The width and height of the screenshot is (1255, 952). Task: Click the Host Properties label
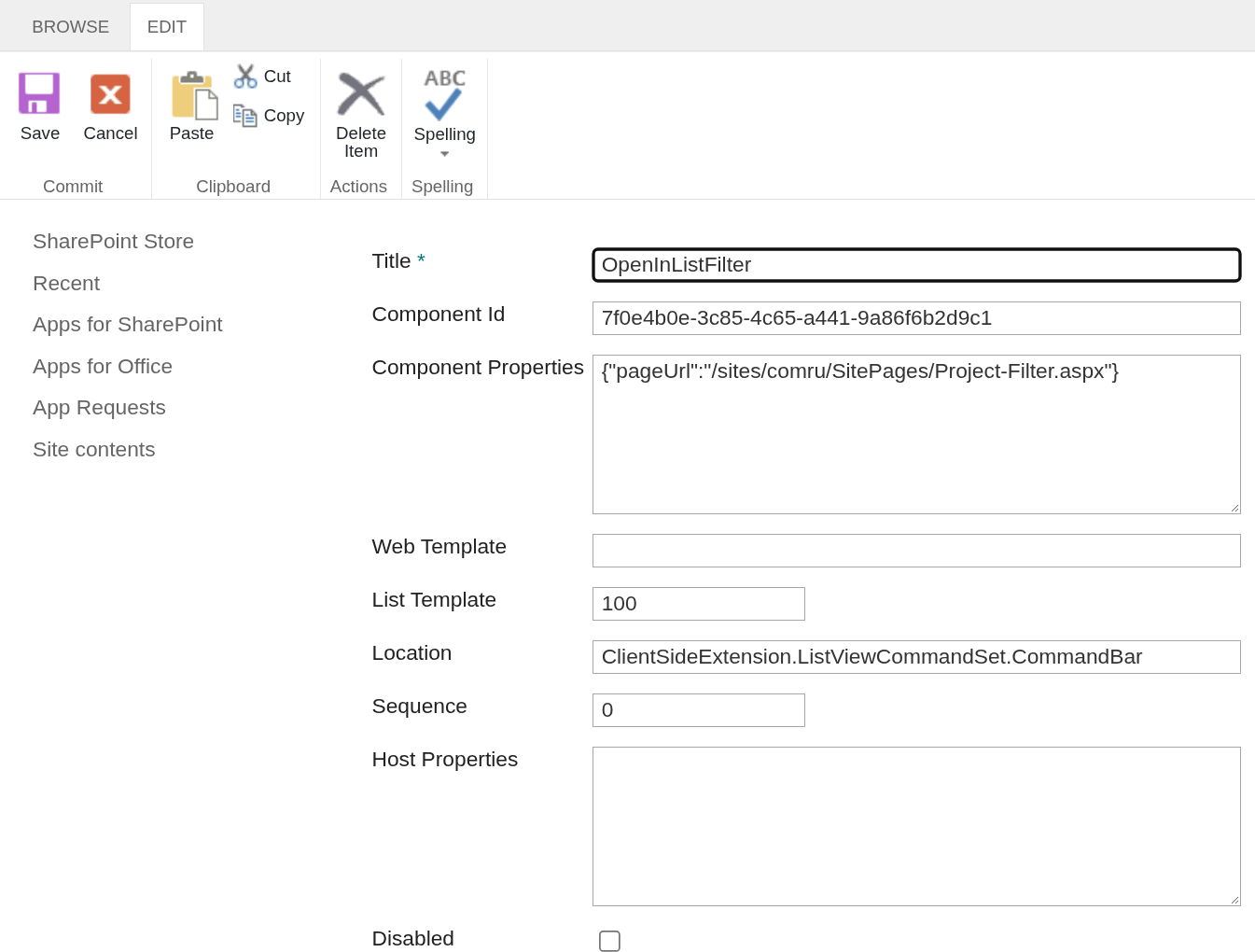point(445,760)
